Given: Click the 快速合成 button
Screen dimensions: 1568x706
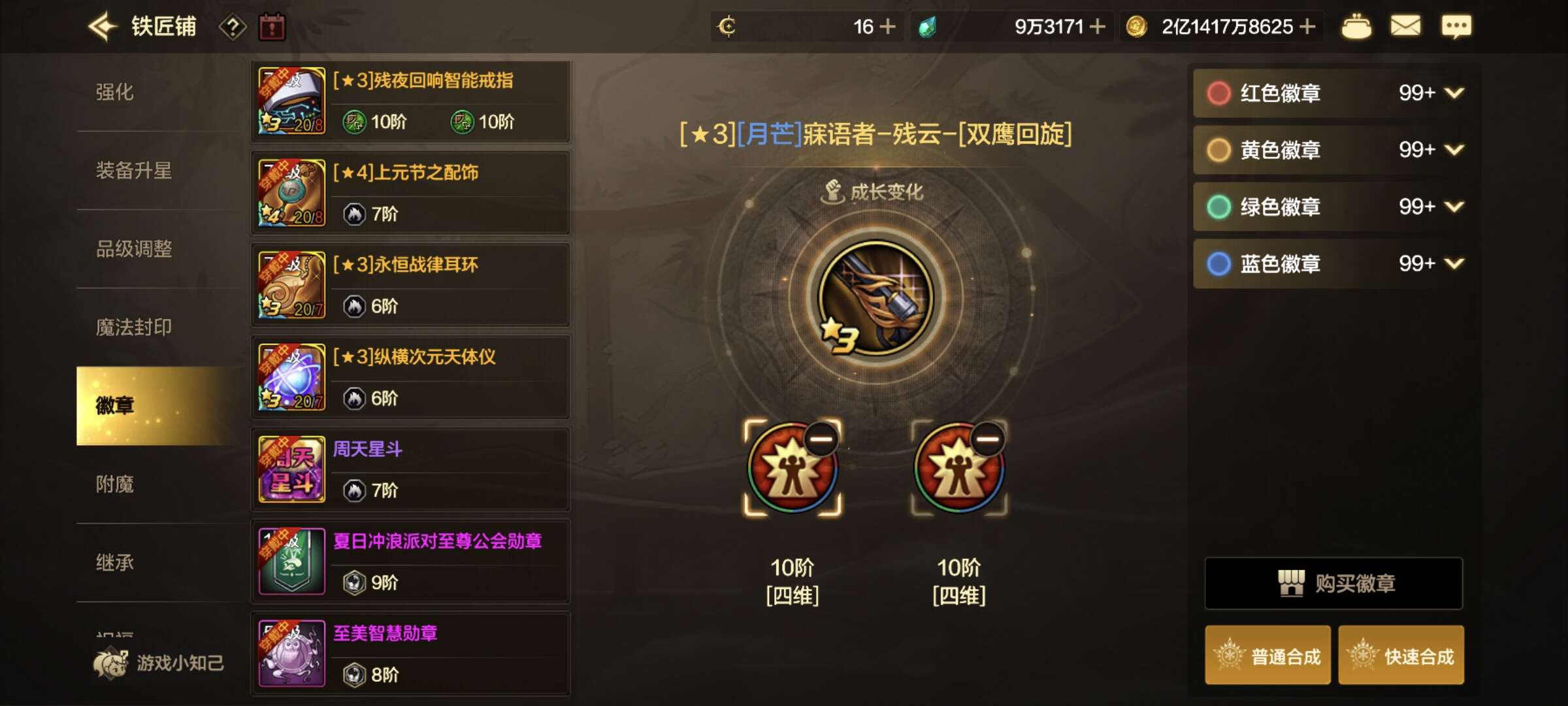Looking at the screenshot, I should pyautogui.click(x=1401, y=655).
